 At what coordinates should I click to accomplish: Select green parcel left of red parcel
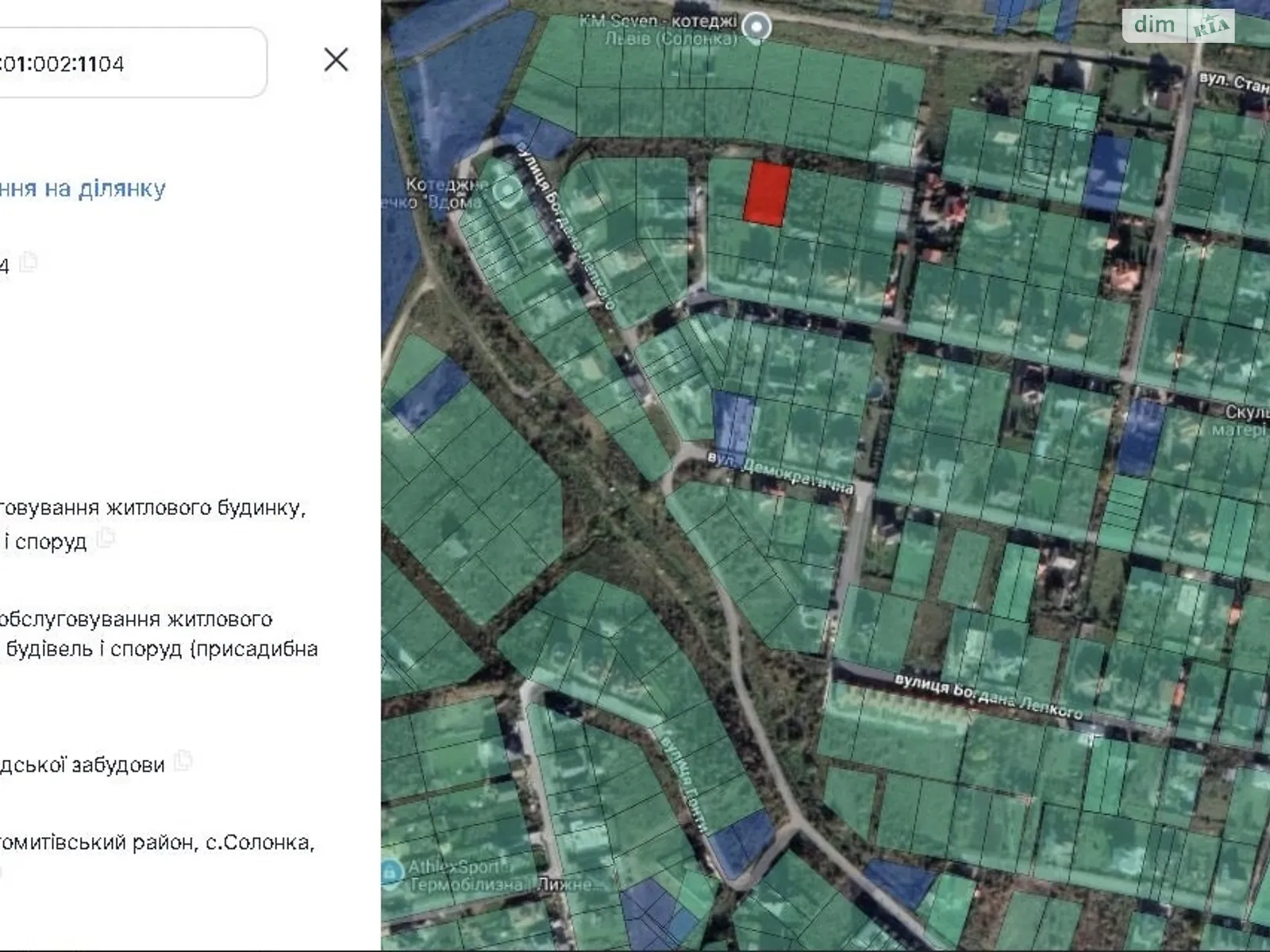coord(726,189)
